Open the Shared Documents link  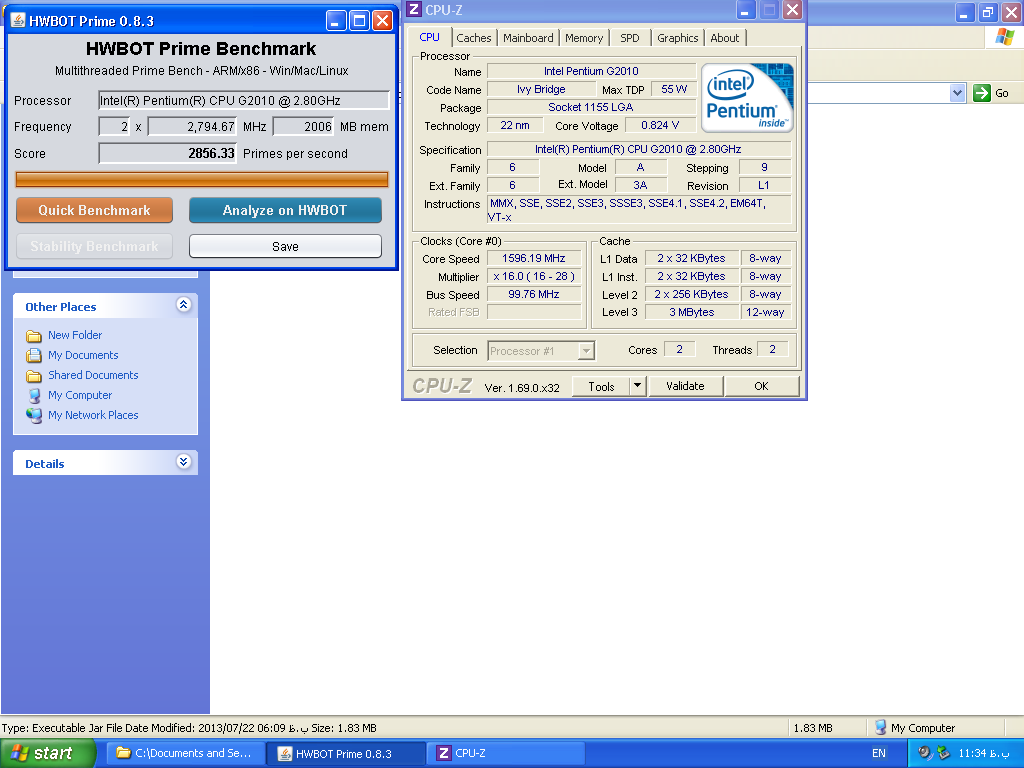[x=93, y=375]
